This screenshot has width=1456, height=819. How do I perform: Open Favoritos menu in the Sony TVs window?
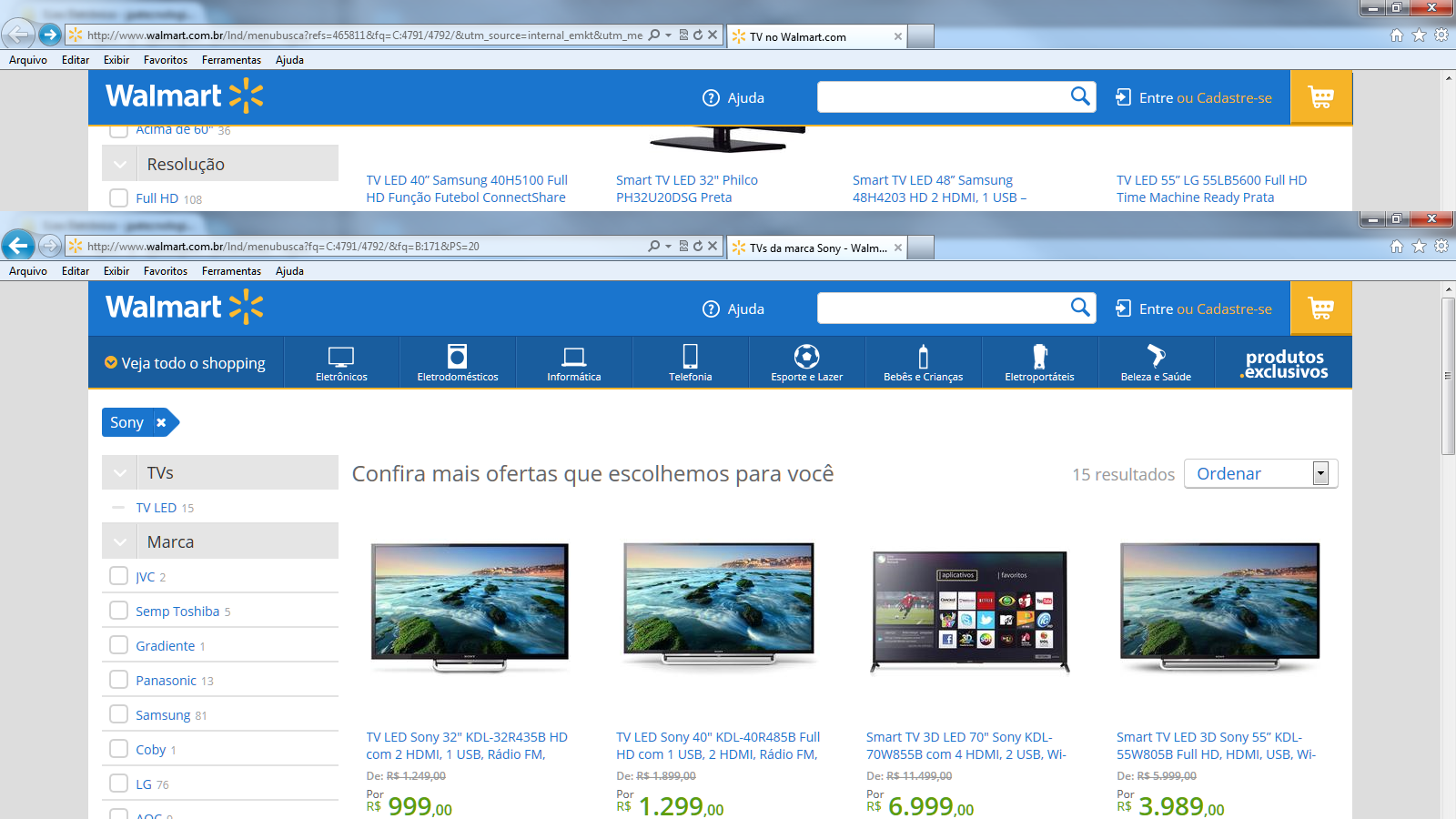click(166, 271)
